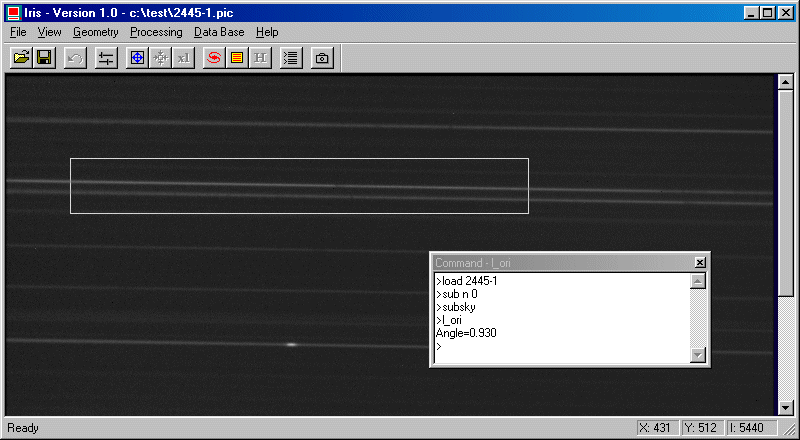Click the grayed x1 zoom icon
800x440 pixels.
coord(184,58)
